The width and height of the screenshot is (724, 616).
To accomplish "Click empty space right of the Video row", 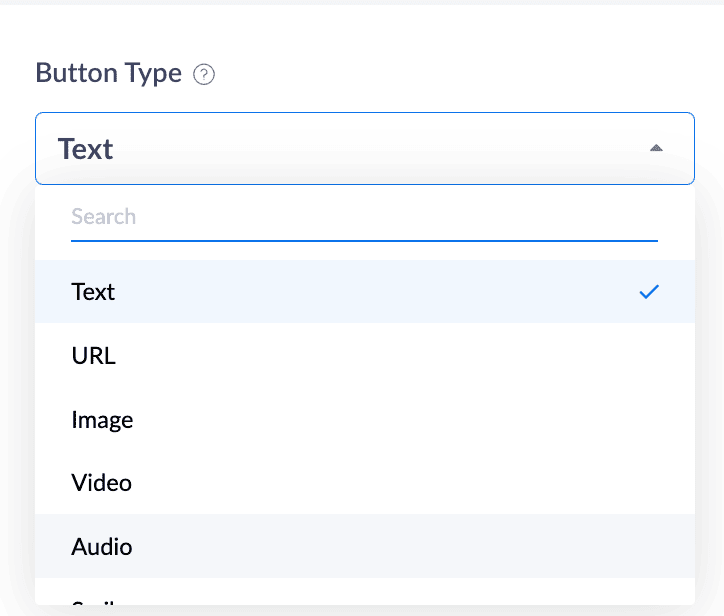I will pyautogui.click(x=450, y=484).
